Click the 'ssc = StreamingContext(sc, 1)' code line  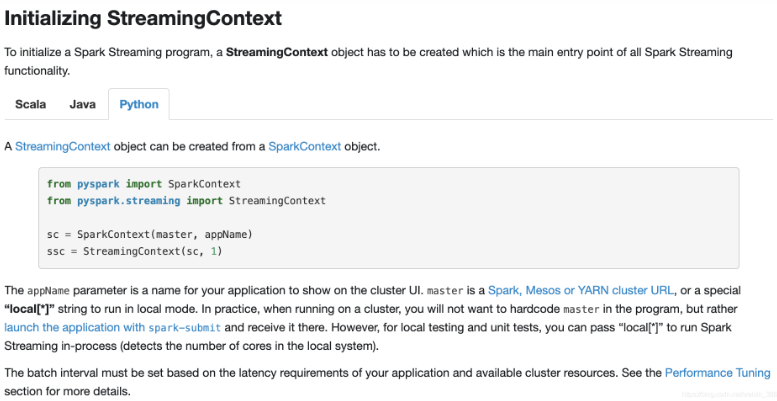(135, 250)
